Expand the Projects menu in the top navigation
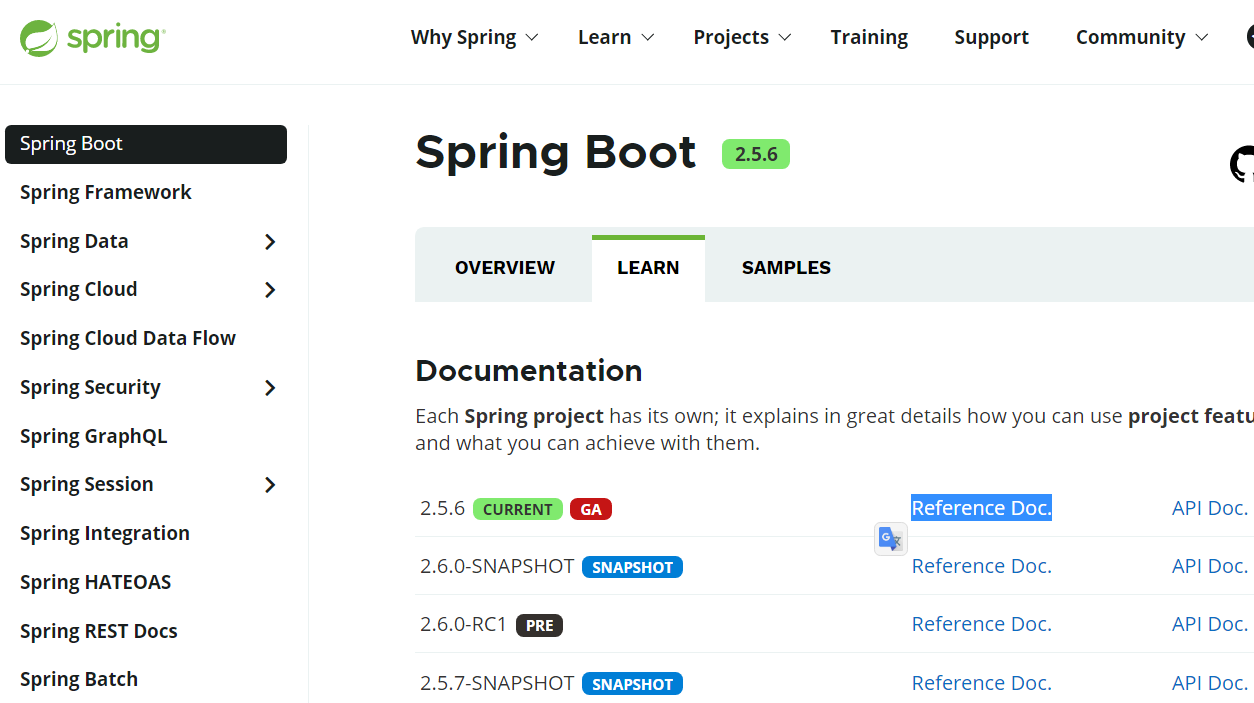Image resolution: width=1254 pixels, height=703 pixels. [742, 37]
